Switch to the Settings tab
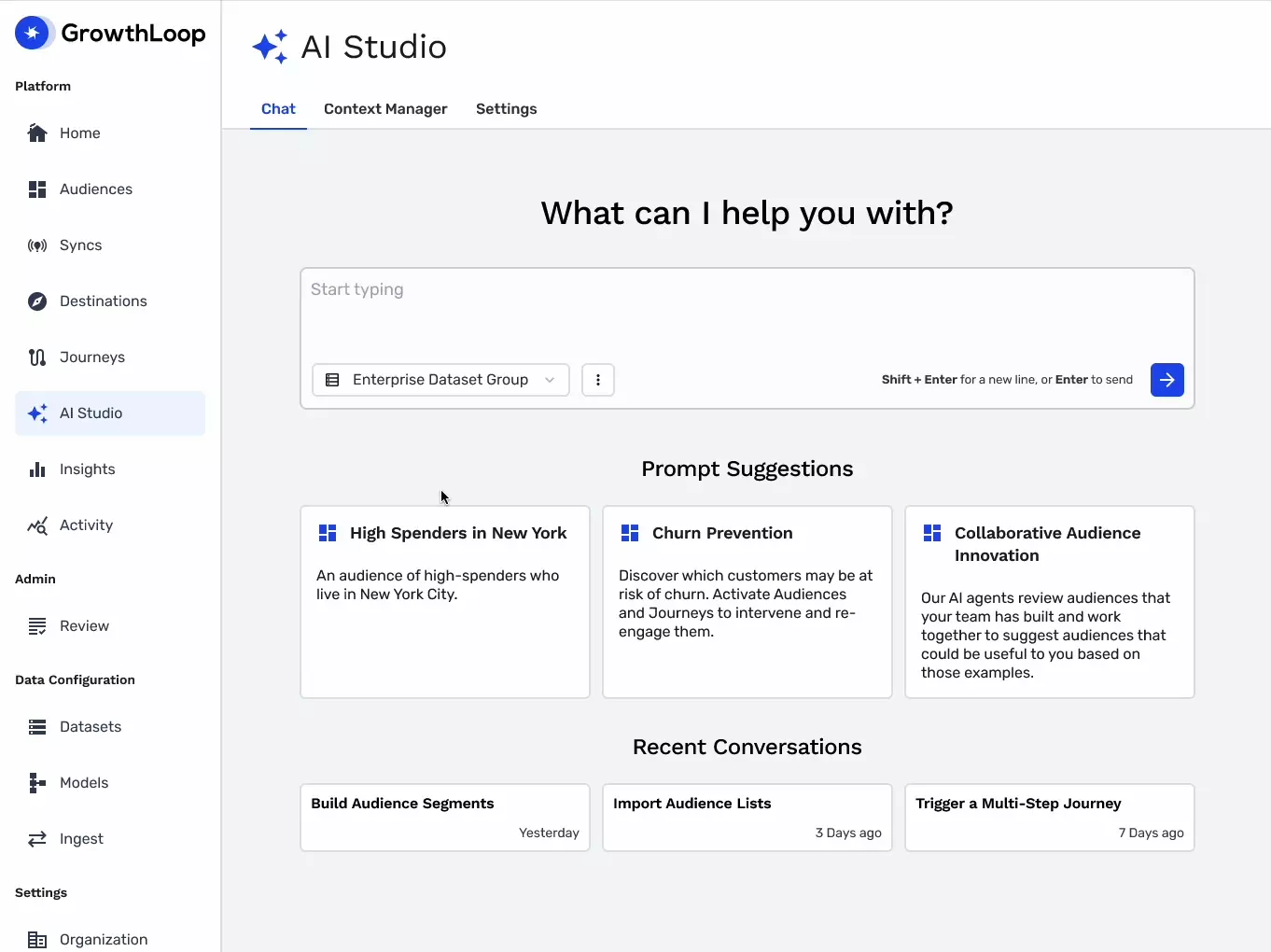The image size is (1271, 952). [x=506, y=109]
